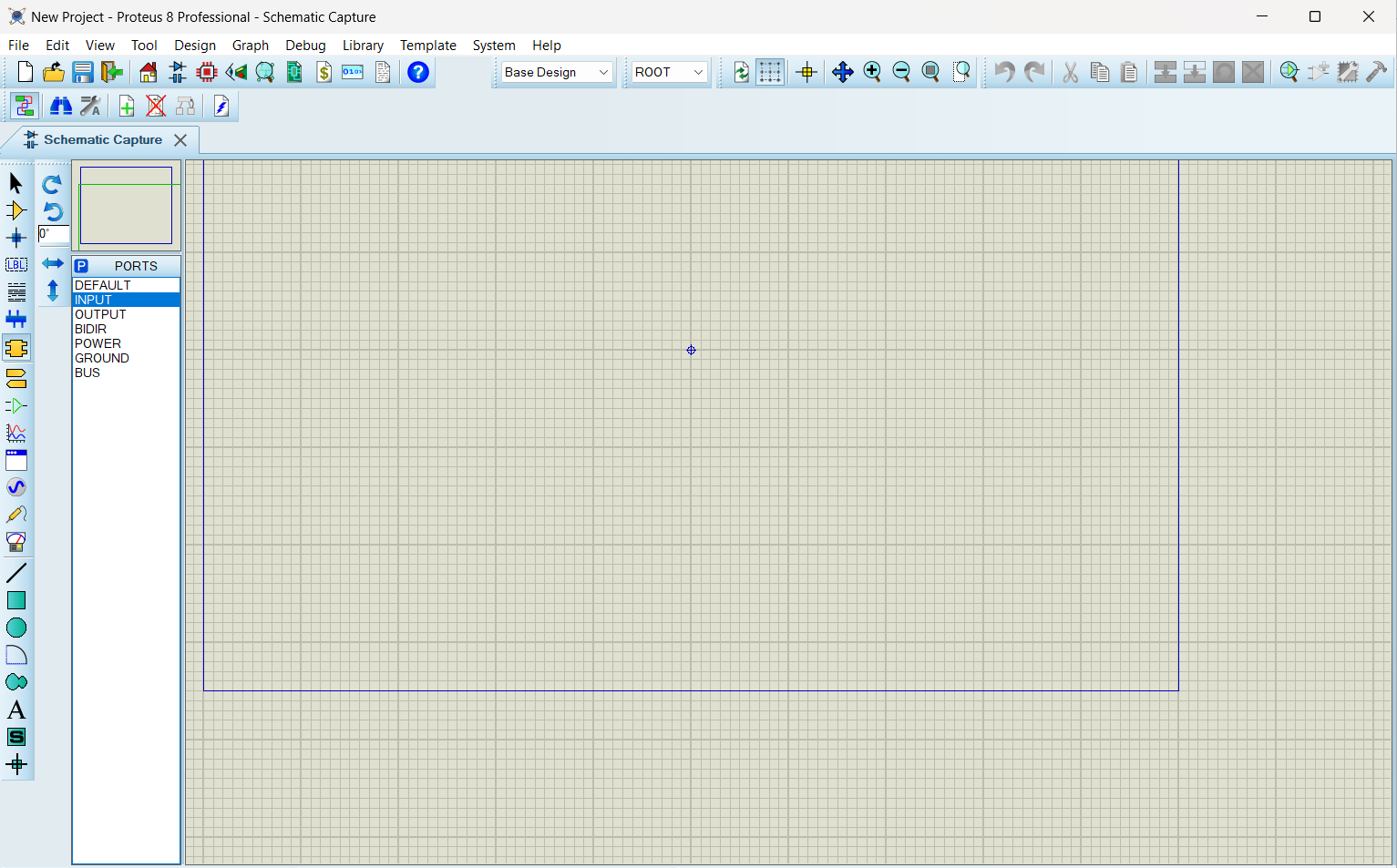Select OUTPUT in the PORTS list

100,314
